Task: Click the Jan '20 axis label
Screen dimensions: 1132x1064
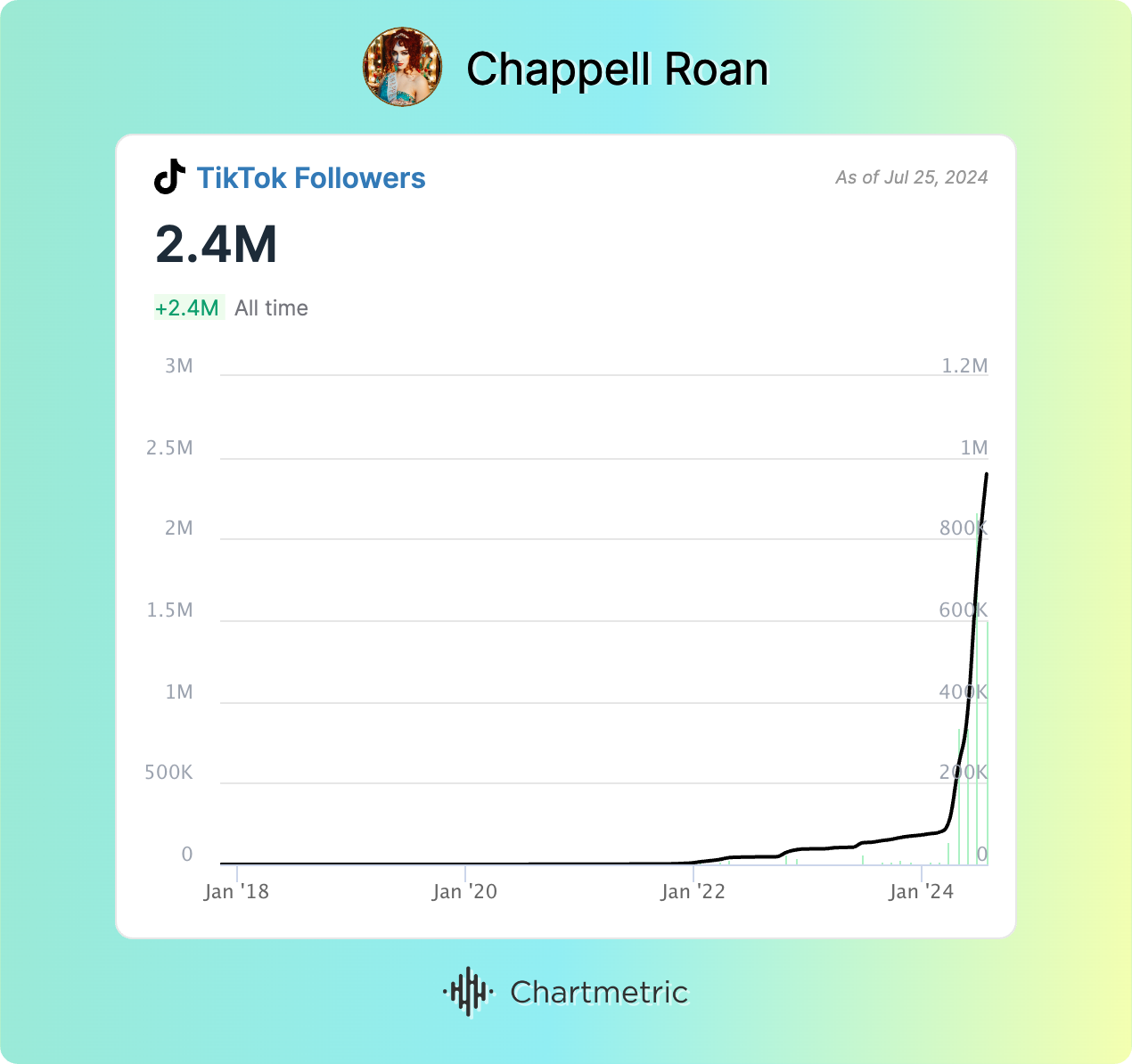Action: (x=464, y=892)
